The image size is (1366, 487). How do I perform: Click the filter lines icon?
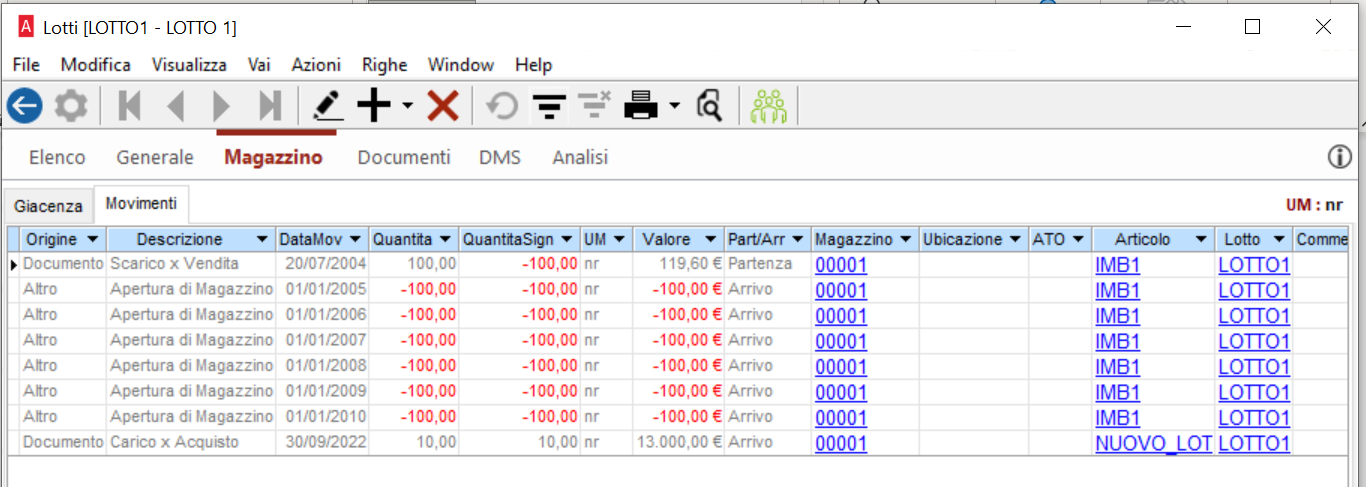point(546,105)
